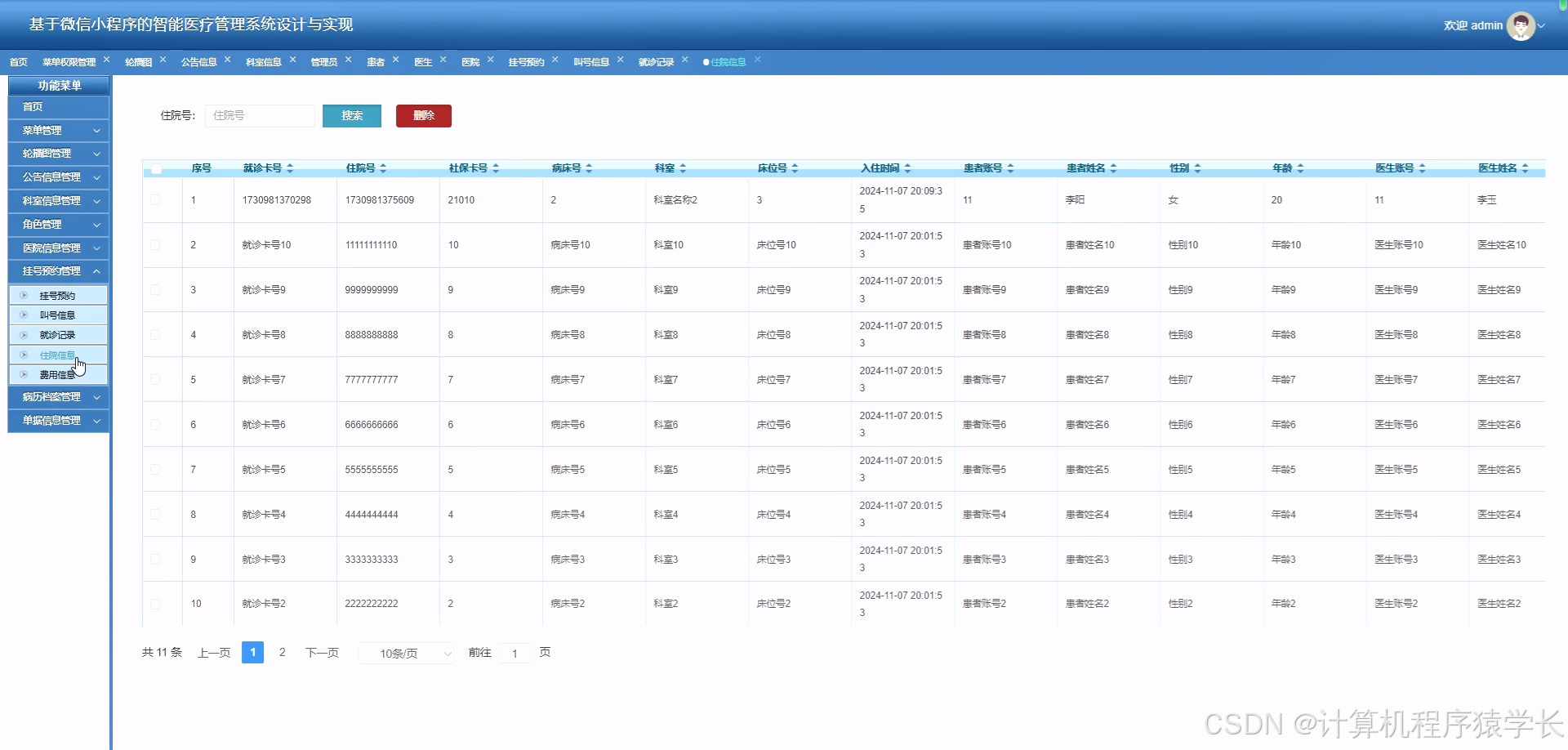This screenshot has width=1568, height=750.
Task: Toggle the select-all header checkbox
Action: click(x=156, y=169)
